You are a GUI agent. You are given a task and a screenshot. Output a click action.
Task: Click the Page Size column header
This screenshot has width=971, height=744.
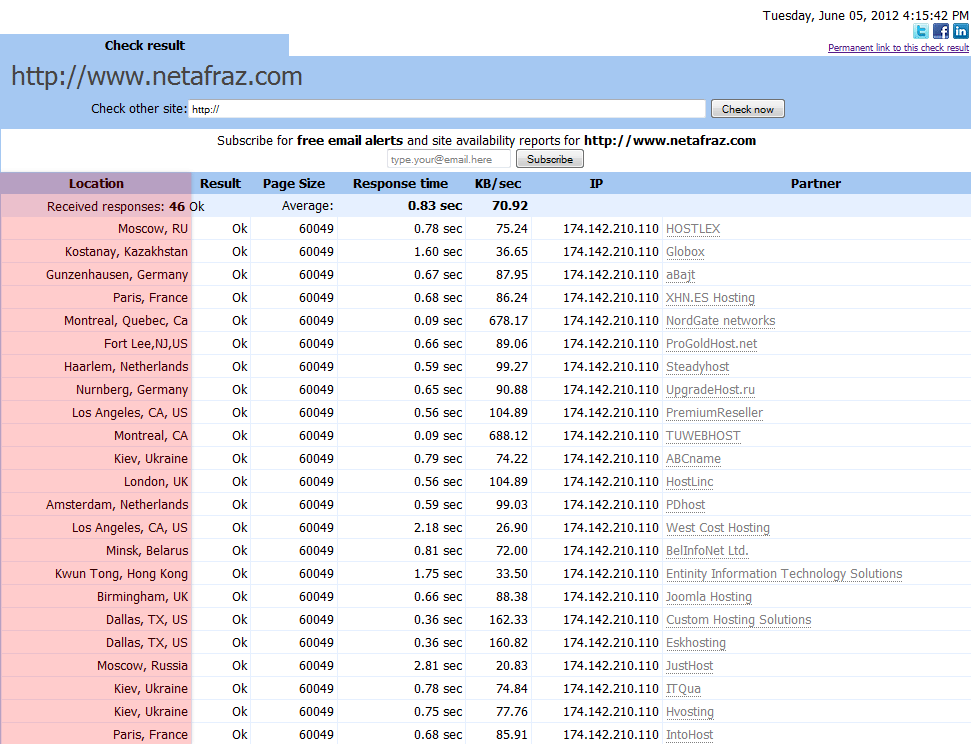(x=294, y=183)
